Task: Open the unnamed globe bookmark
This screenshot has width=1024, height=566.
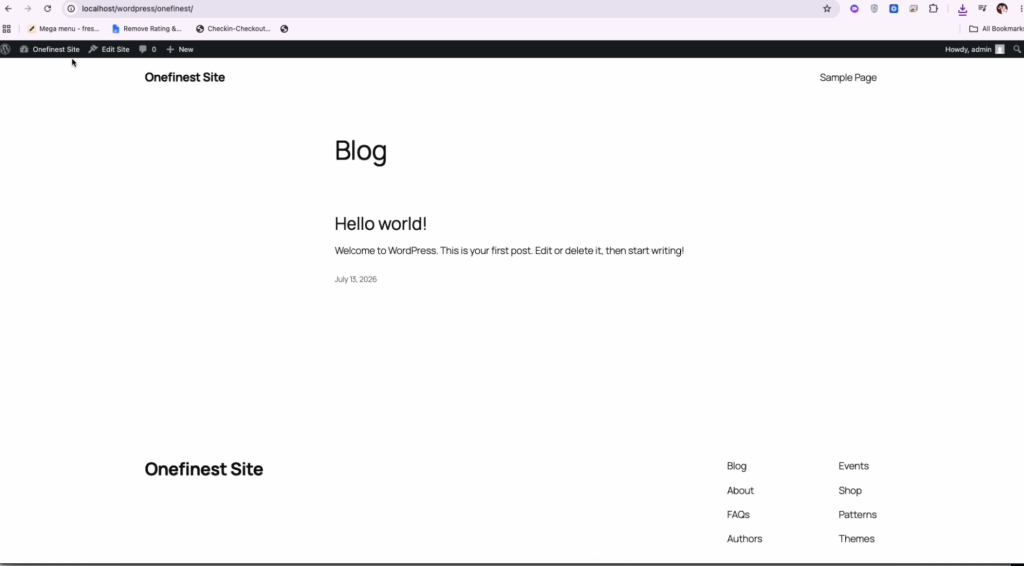Action: click(x=284, y=29)
